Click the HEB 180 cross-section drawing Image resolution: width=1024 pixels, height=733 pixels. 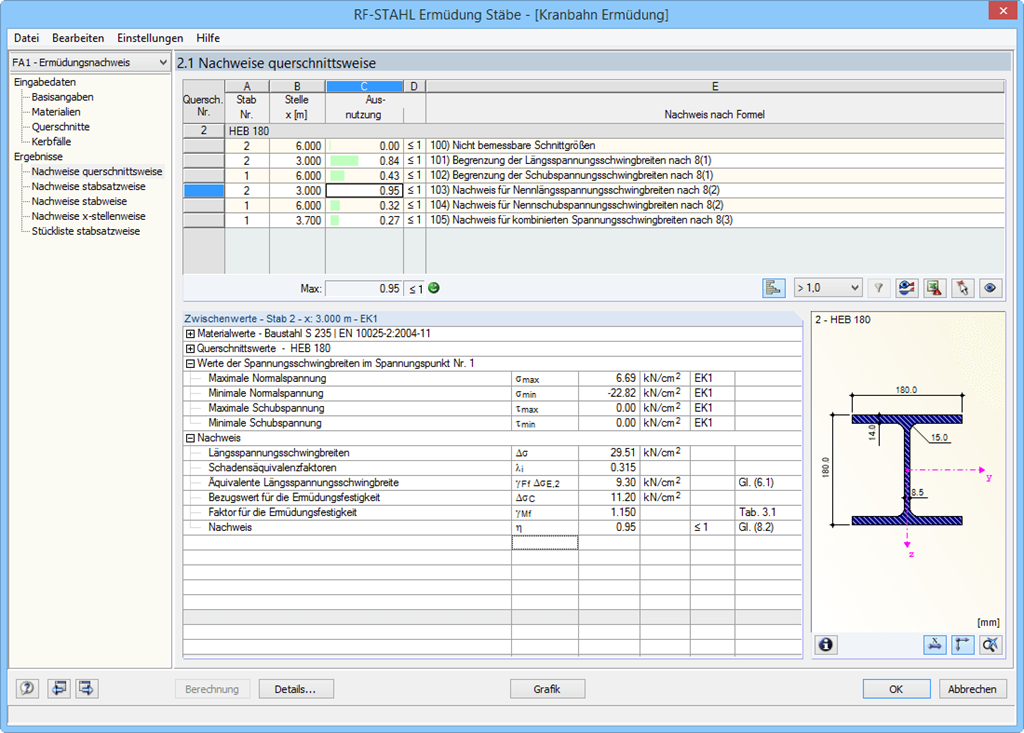pyautogui.click(x=907, y=469)
